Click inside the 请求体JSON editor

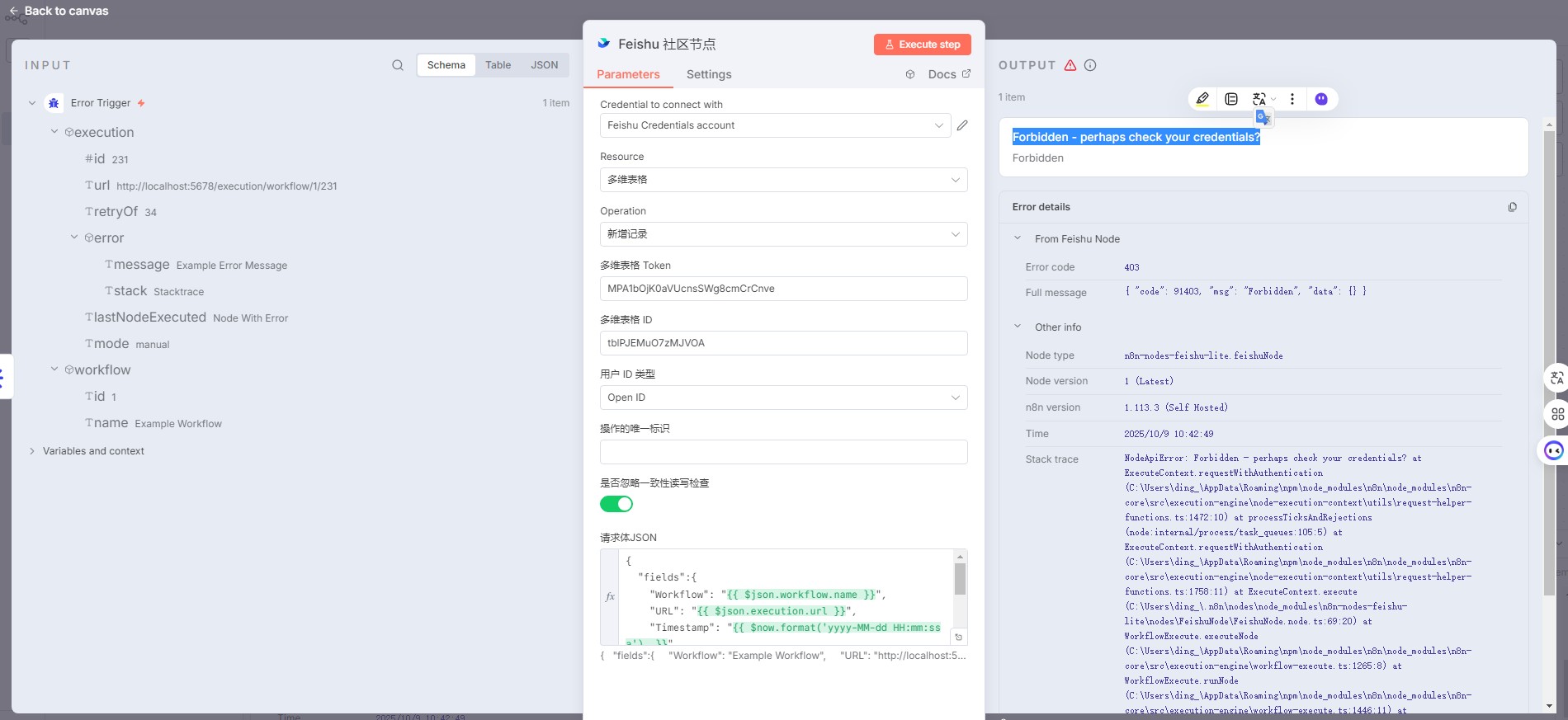(x=786, y=596)
